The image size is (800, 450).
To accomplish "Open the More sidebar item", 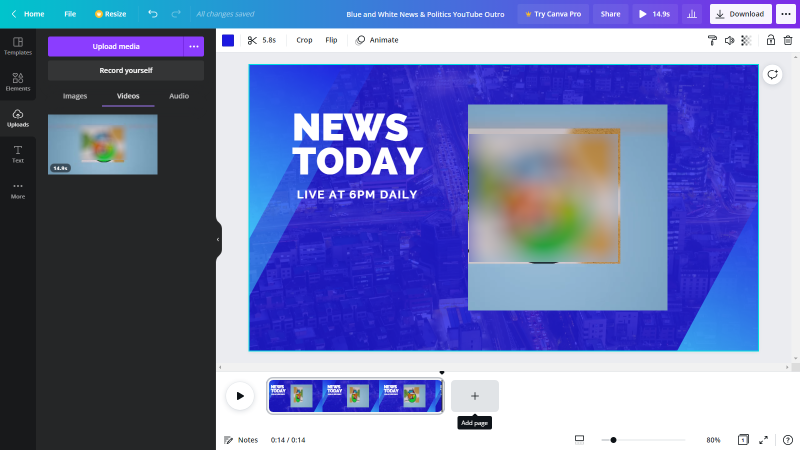I will pos(18,190).
